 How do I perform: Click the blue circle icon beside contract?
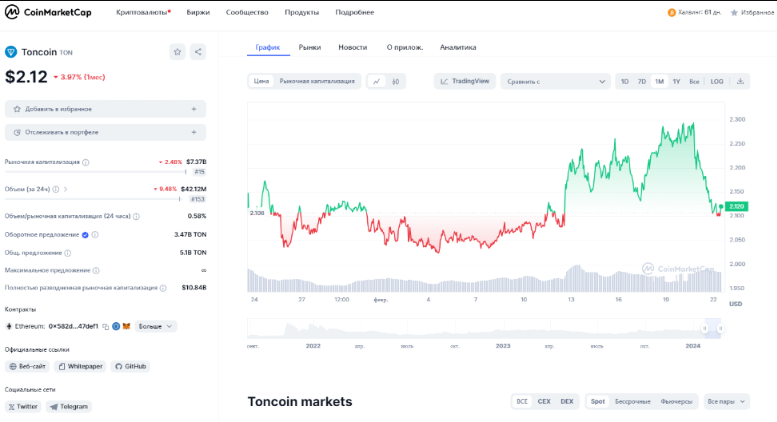pos(116,326)
